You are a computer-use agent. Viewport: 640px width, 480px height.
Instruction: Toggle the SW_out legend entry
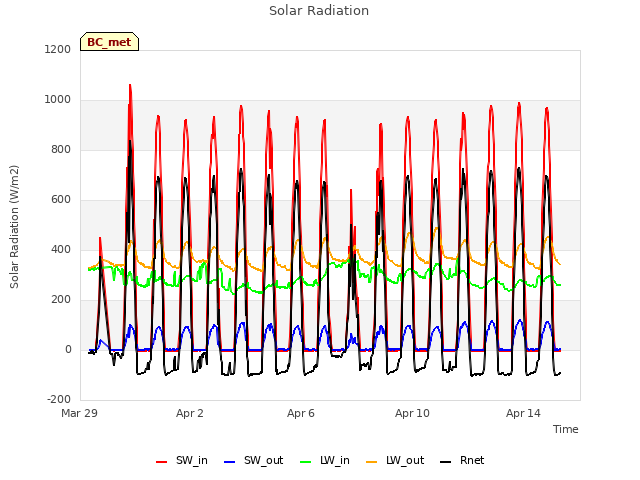pyautogui.click(x=253, y=461)
